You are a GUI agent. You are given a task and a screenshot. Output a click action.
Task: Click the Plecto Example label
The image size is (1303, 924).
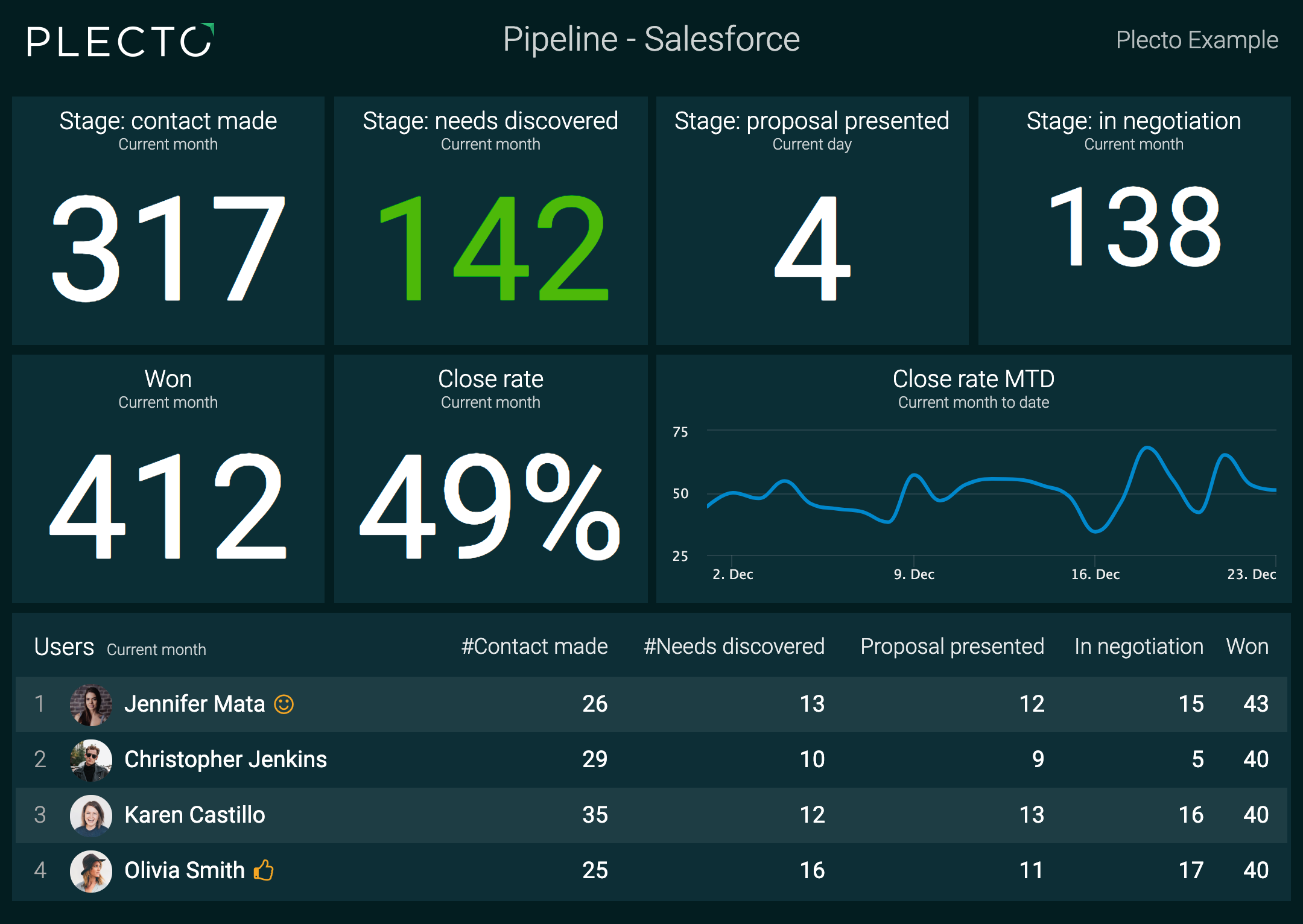[1197, 40]
